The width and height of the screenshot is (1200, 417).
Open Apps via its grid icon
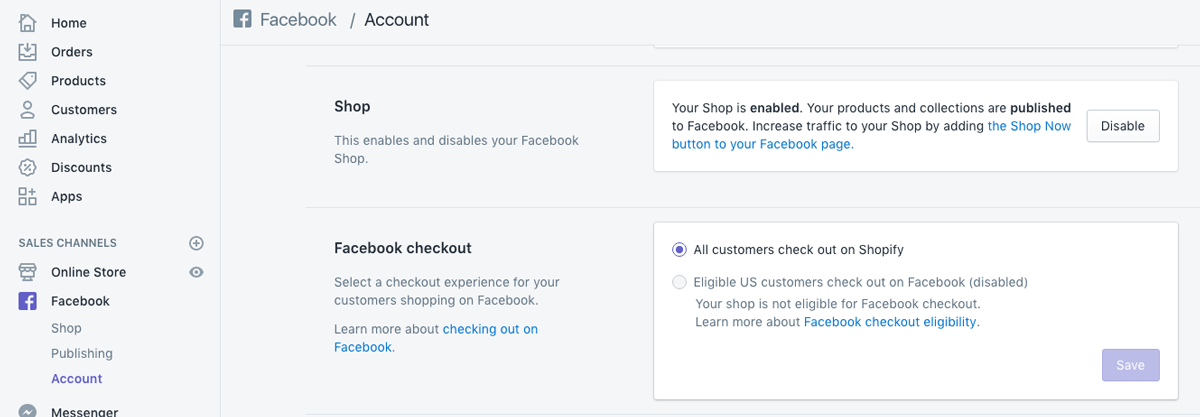pos(28,197)
